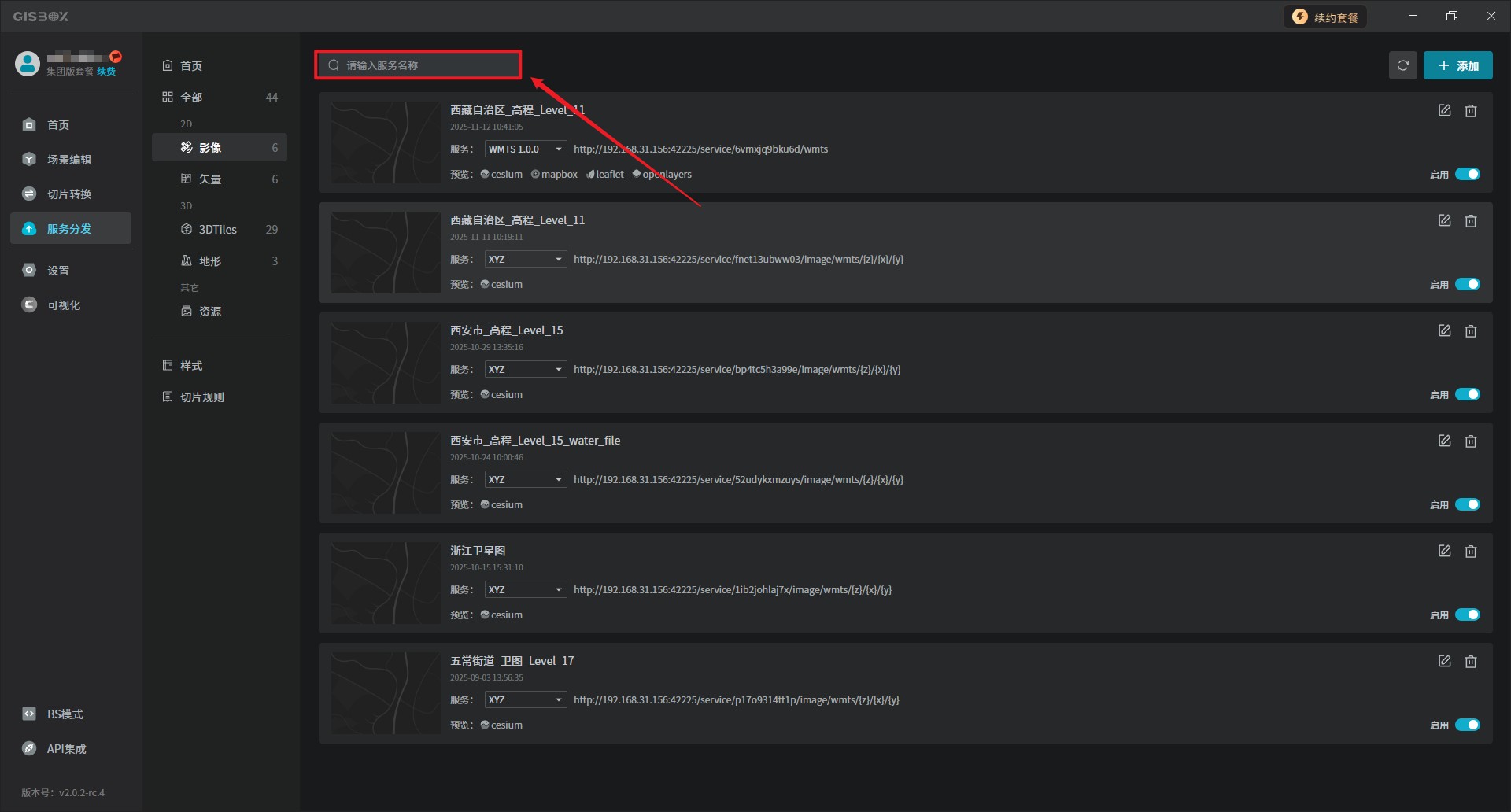This screenshot has height=812, width=1511.
Task: Focus the service name search field
Action: click(425, 65)
